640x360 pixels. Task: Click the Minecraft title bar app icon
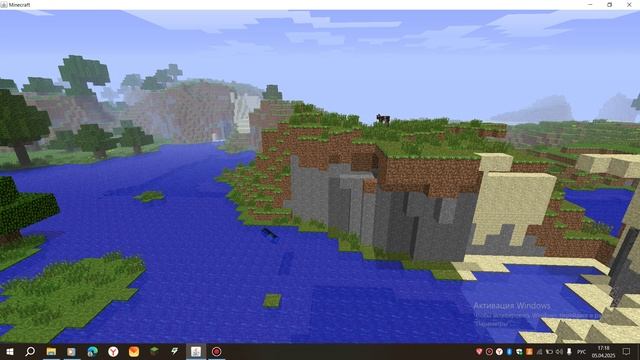tap(4, 4)
